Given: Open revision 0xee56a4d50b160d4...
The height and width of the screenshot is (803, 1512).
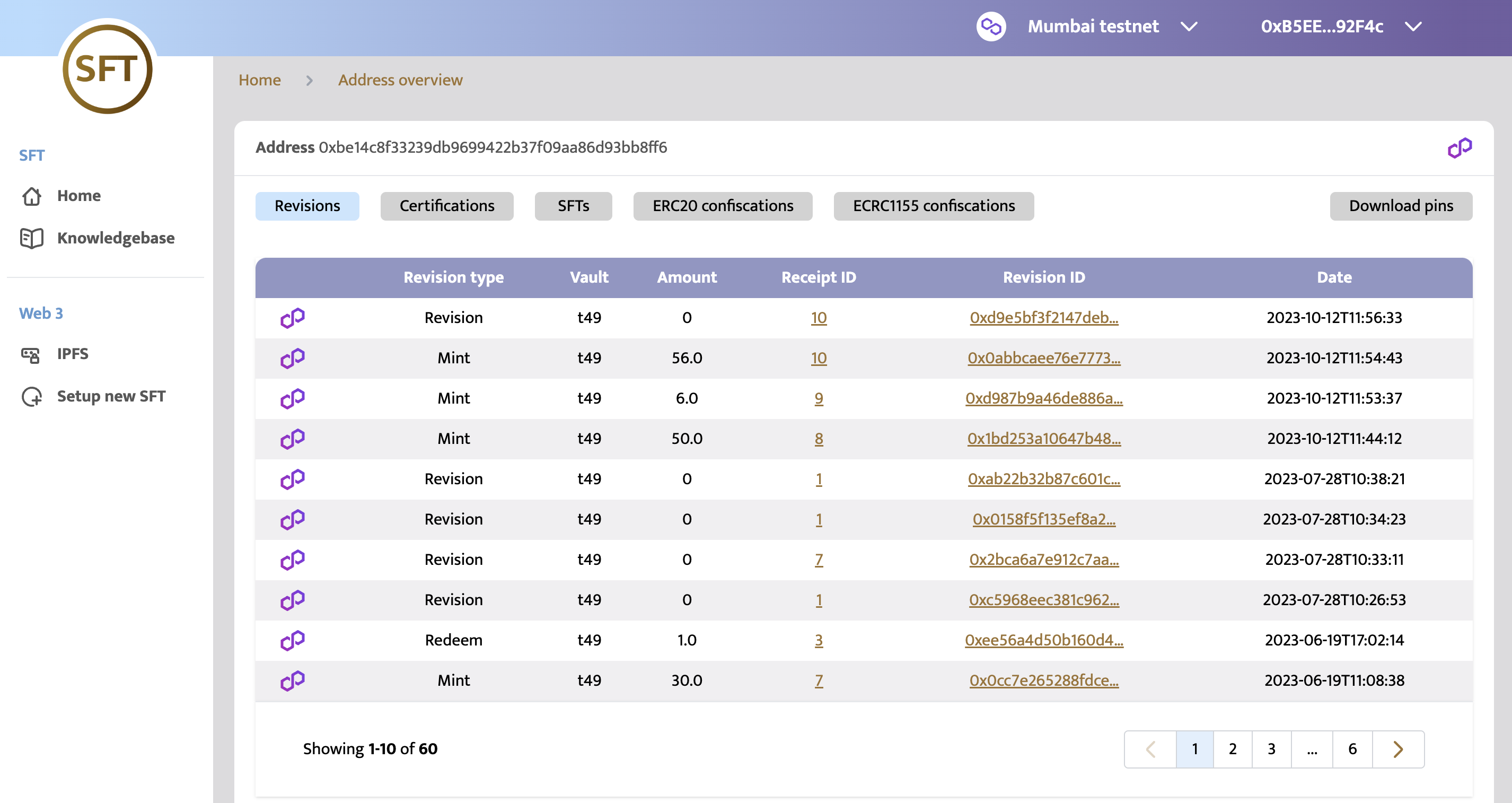Looking at the screenshot, I should pos(1043,640).
